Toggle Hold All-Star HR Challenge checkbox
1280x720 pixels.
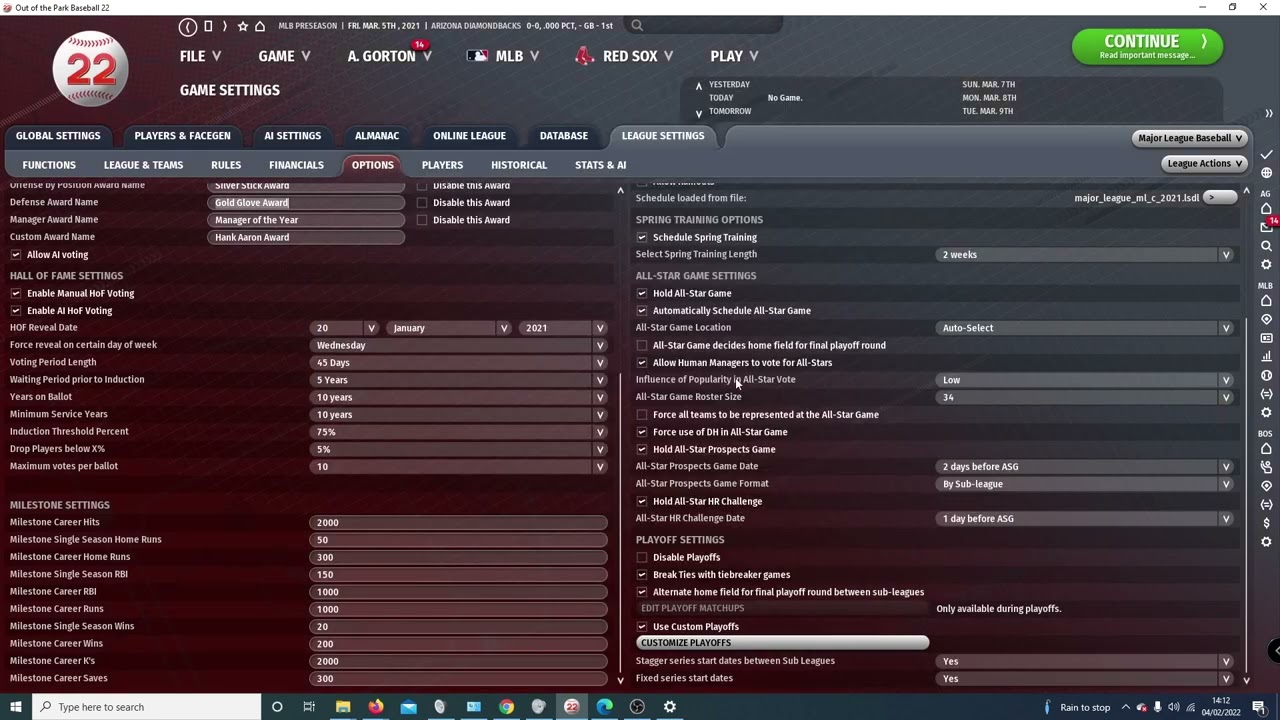(x=642, y=502)
